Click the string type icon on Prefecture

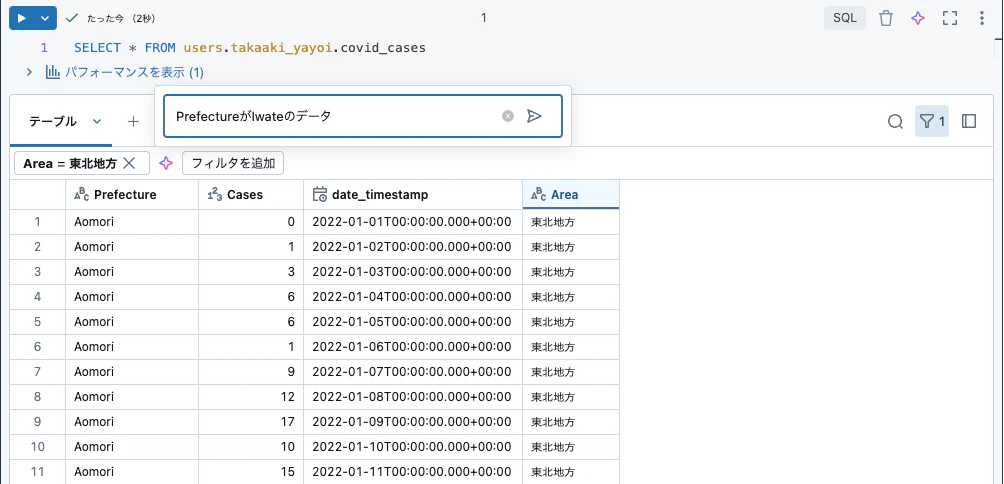[x=82, y=195]
